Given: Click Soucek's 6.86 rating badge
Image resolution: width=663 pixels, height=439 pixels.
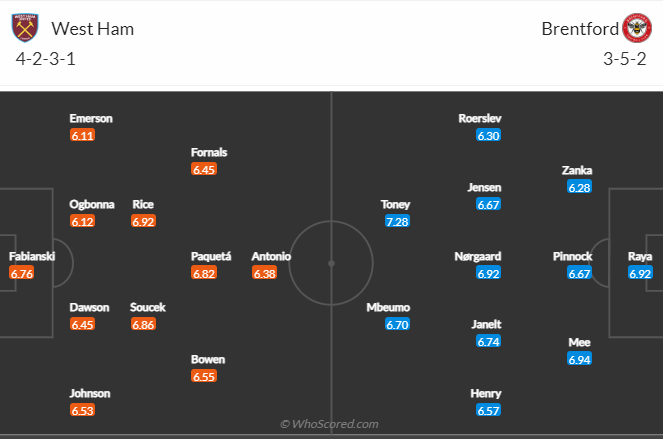Looking at the screenshot, I should [143, 324].
